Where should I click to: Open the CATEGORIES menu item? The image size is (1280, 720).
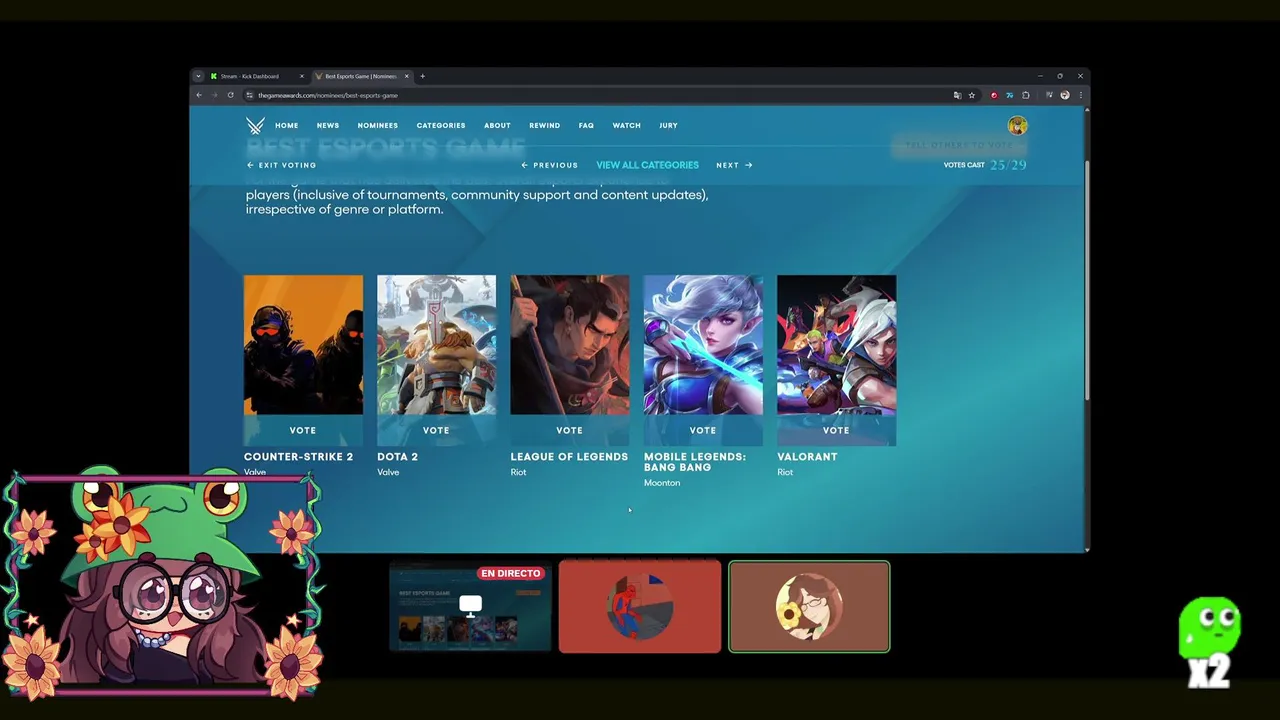[x=441, y=126]
